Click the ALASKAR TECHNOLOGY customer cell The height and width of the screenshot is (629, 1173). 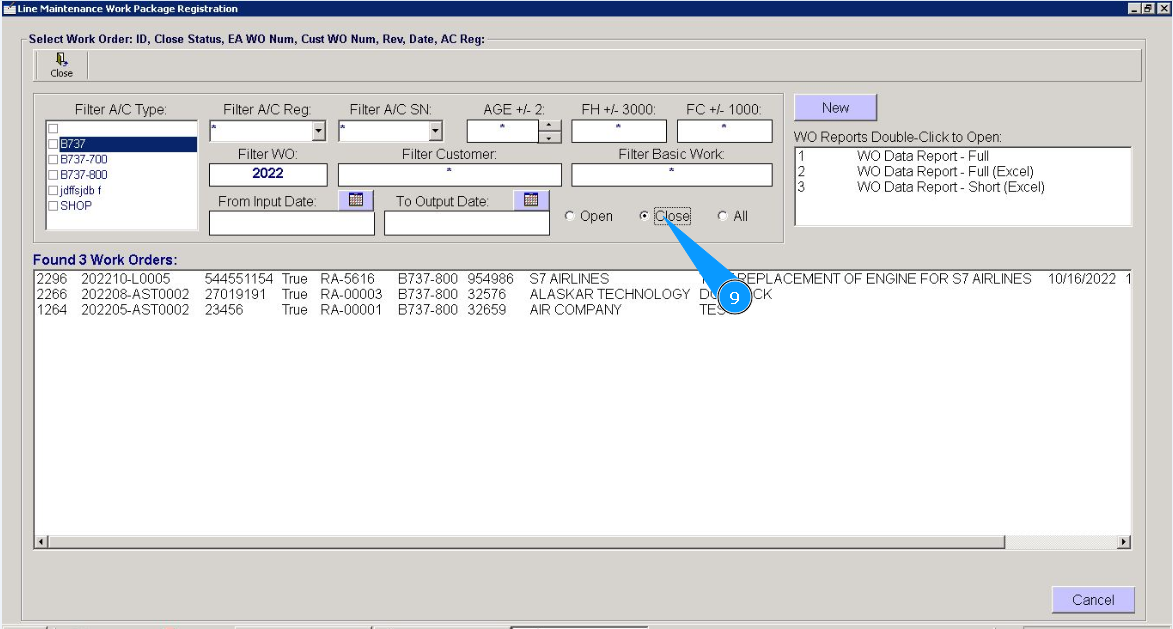610,294
